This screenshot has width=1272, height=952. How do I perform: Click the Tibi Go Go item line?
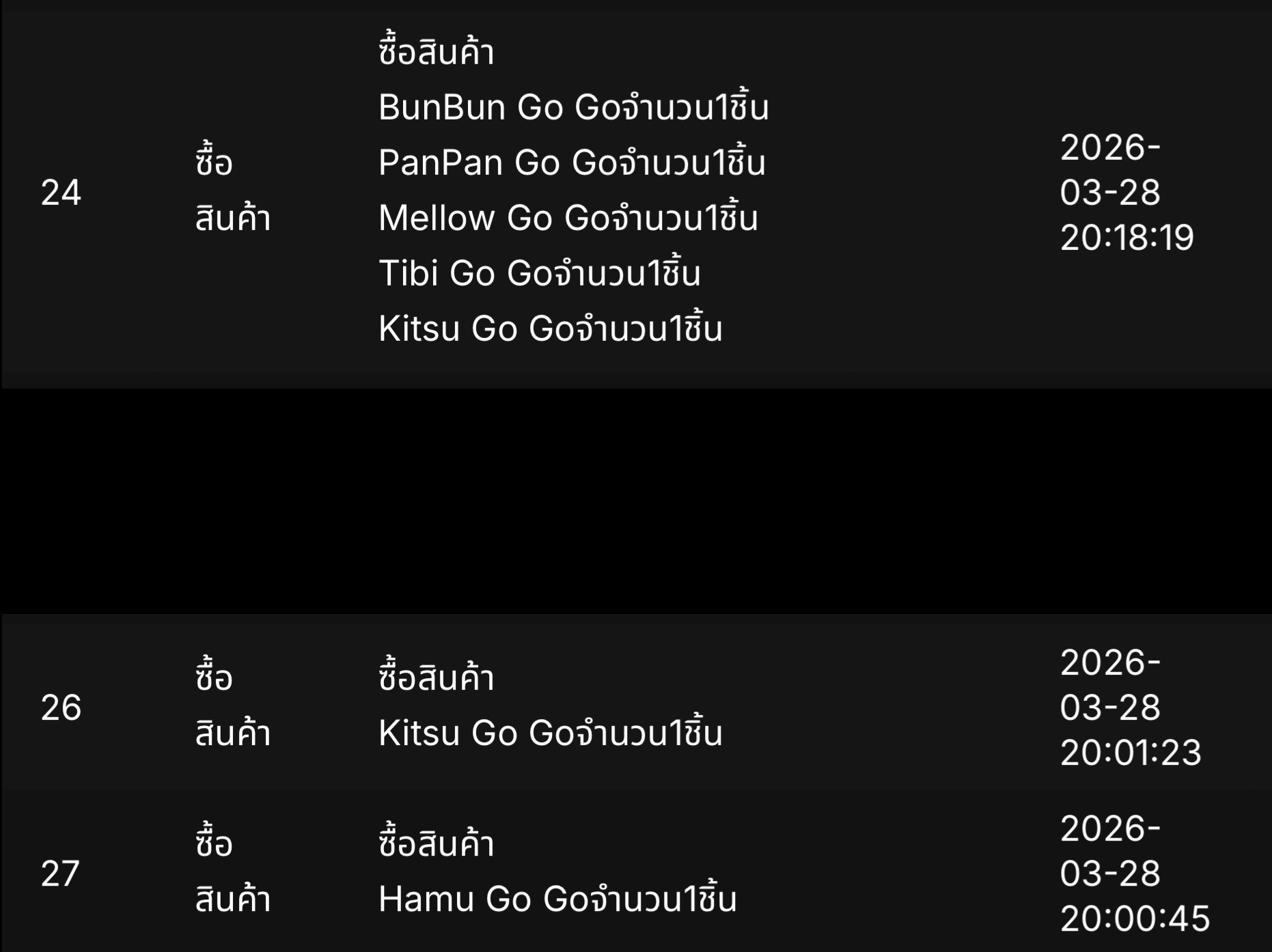tap(539, 272)
